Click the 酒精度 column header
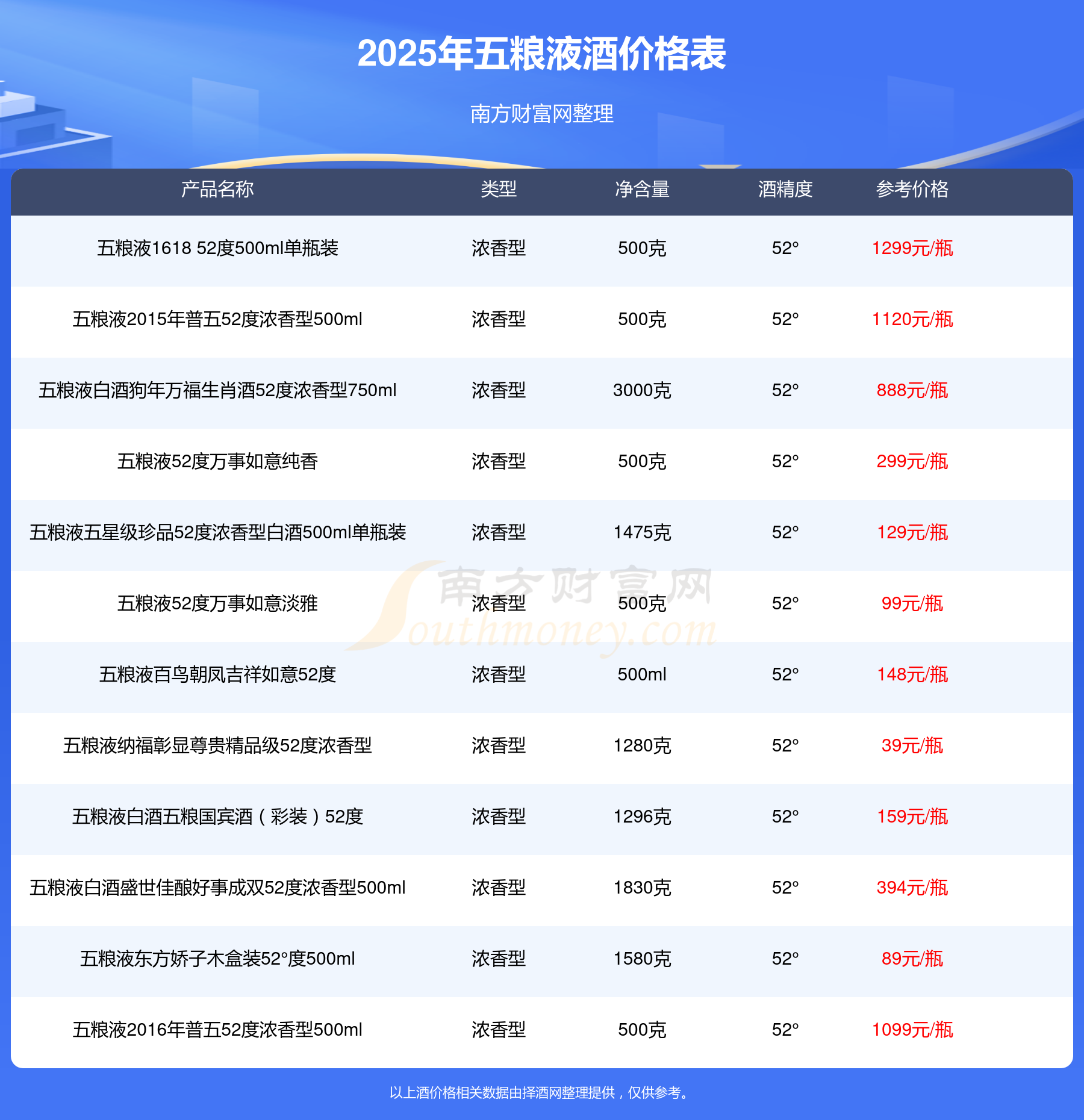1084x1120 pixels. click(x=785, y=189)
